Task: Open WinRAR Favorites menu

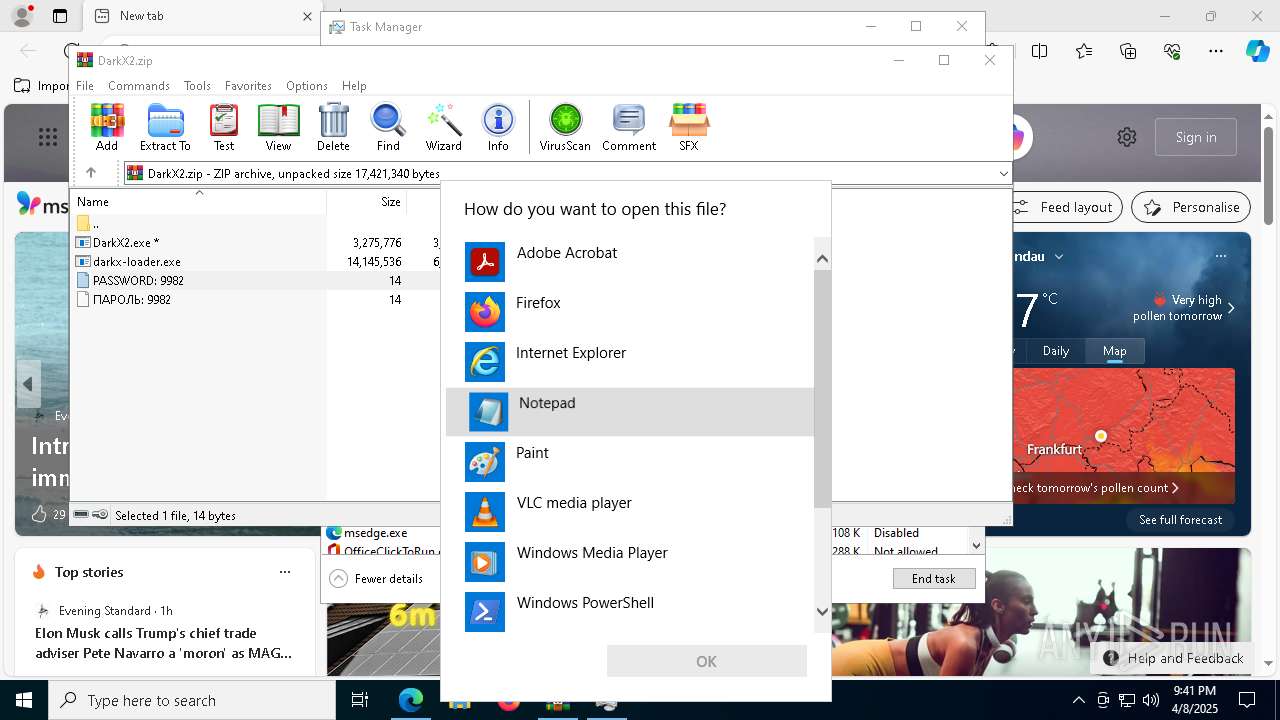Action: point(248,86)
